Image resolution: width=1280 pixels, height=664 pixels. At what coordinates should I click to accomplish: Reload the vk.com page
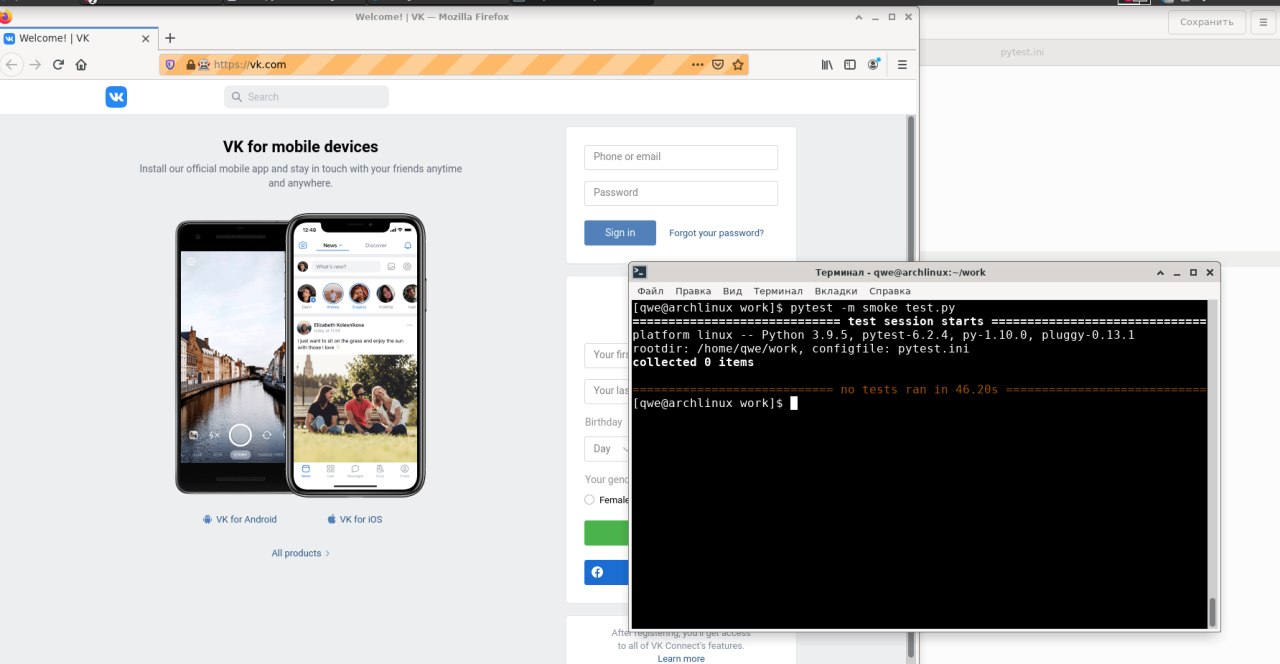click(58, 64)
